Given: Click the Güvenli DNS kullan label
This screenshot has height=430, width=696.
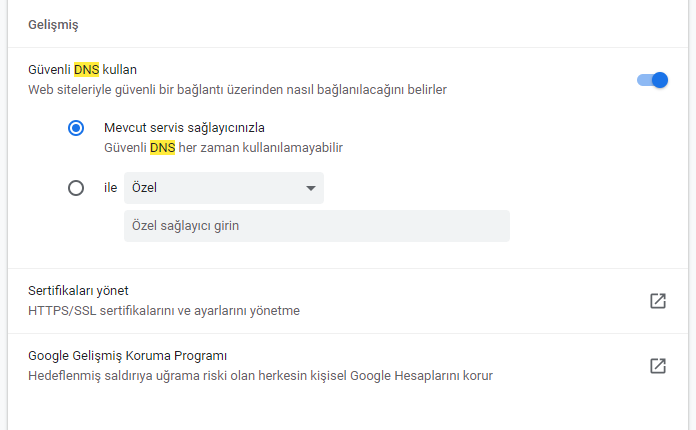Looking at the screenshot, I should (83, 70).
